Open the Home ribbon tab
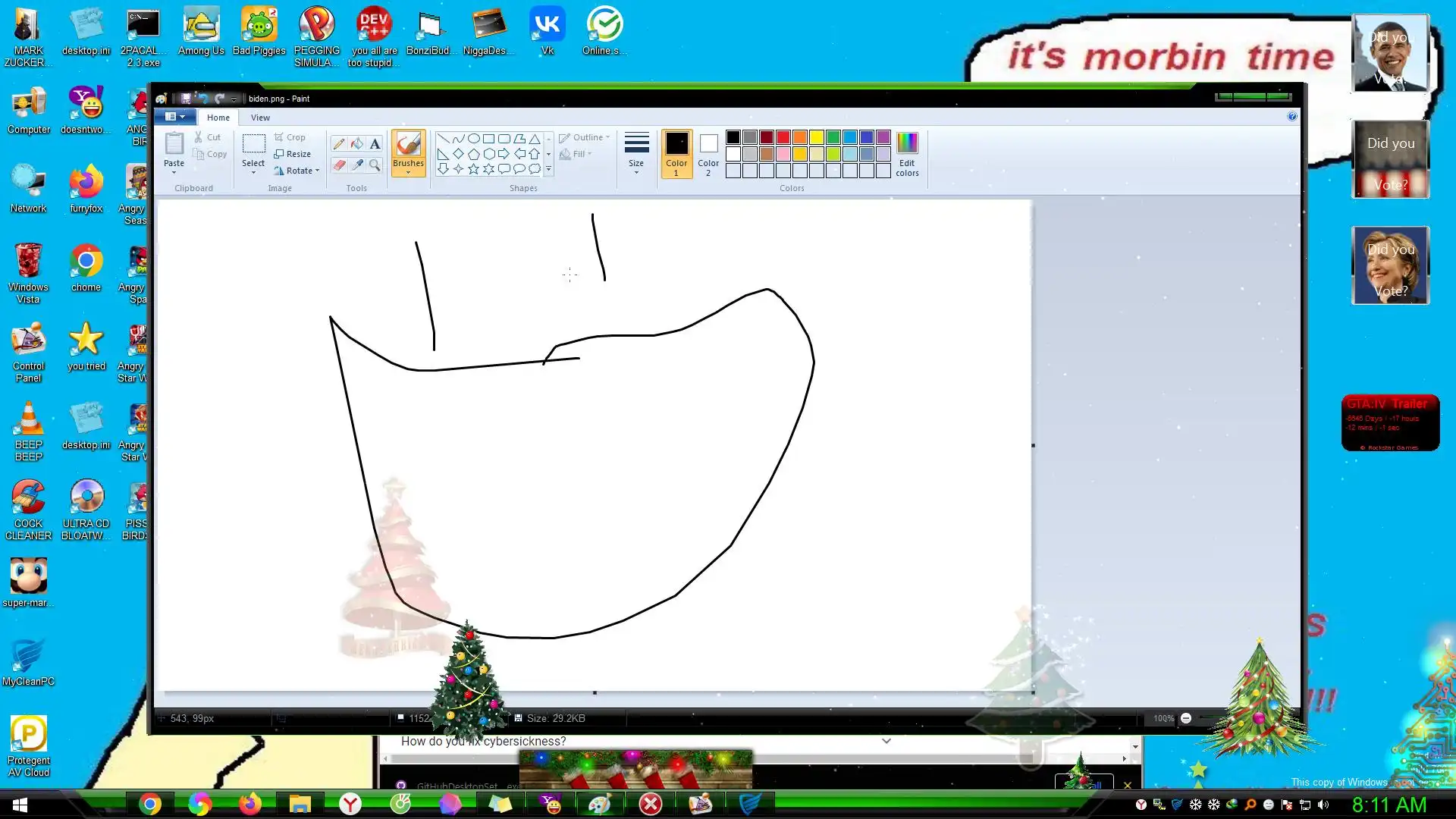 pyautogui.click(x=218, y=118)
